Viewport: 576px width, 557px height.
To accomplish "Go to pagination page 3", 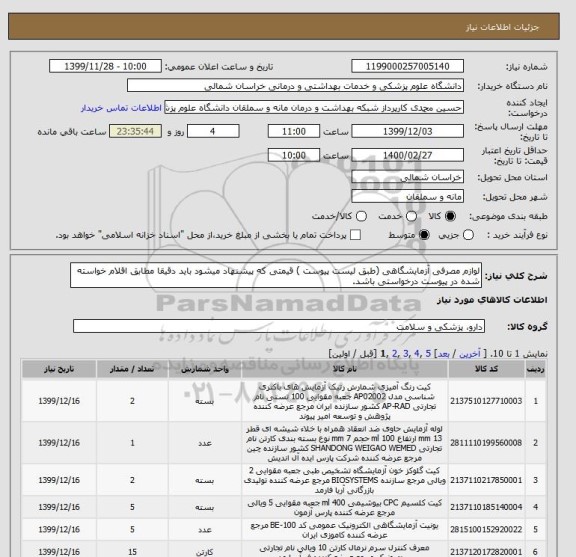I will (406, 354).
